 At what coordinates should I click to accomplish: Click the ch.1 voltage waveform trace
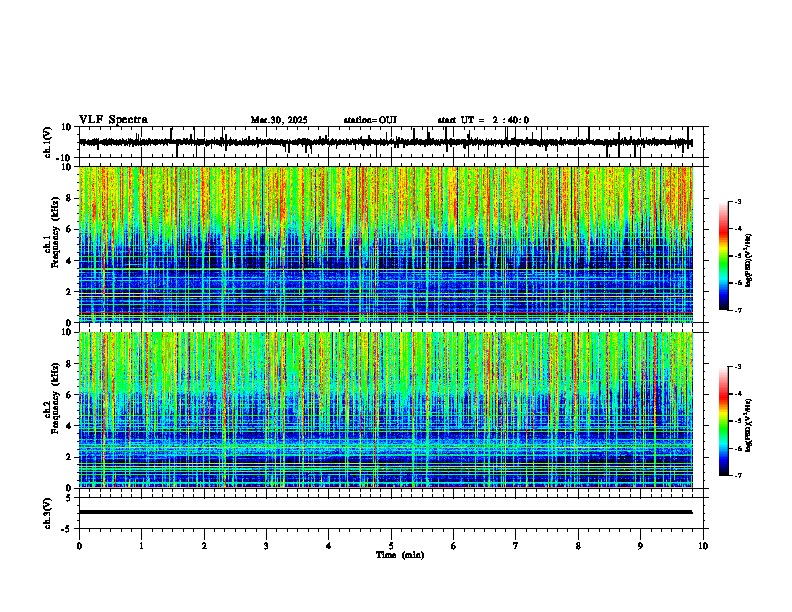(x=385, y=142)
